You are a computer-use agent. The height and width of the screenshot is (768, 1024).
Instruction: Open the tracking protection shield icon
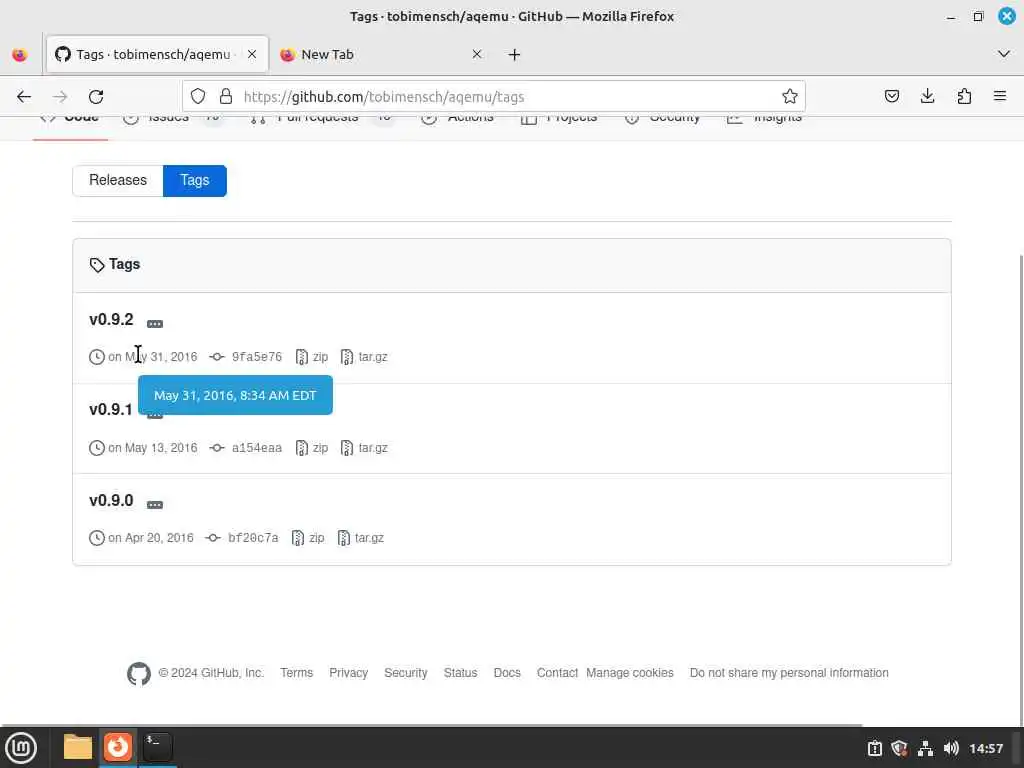[198, 97]
